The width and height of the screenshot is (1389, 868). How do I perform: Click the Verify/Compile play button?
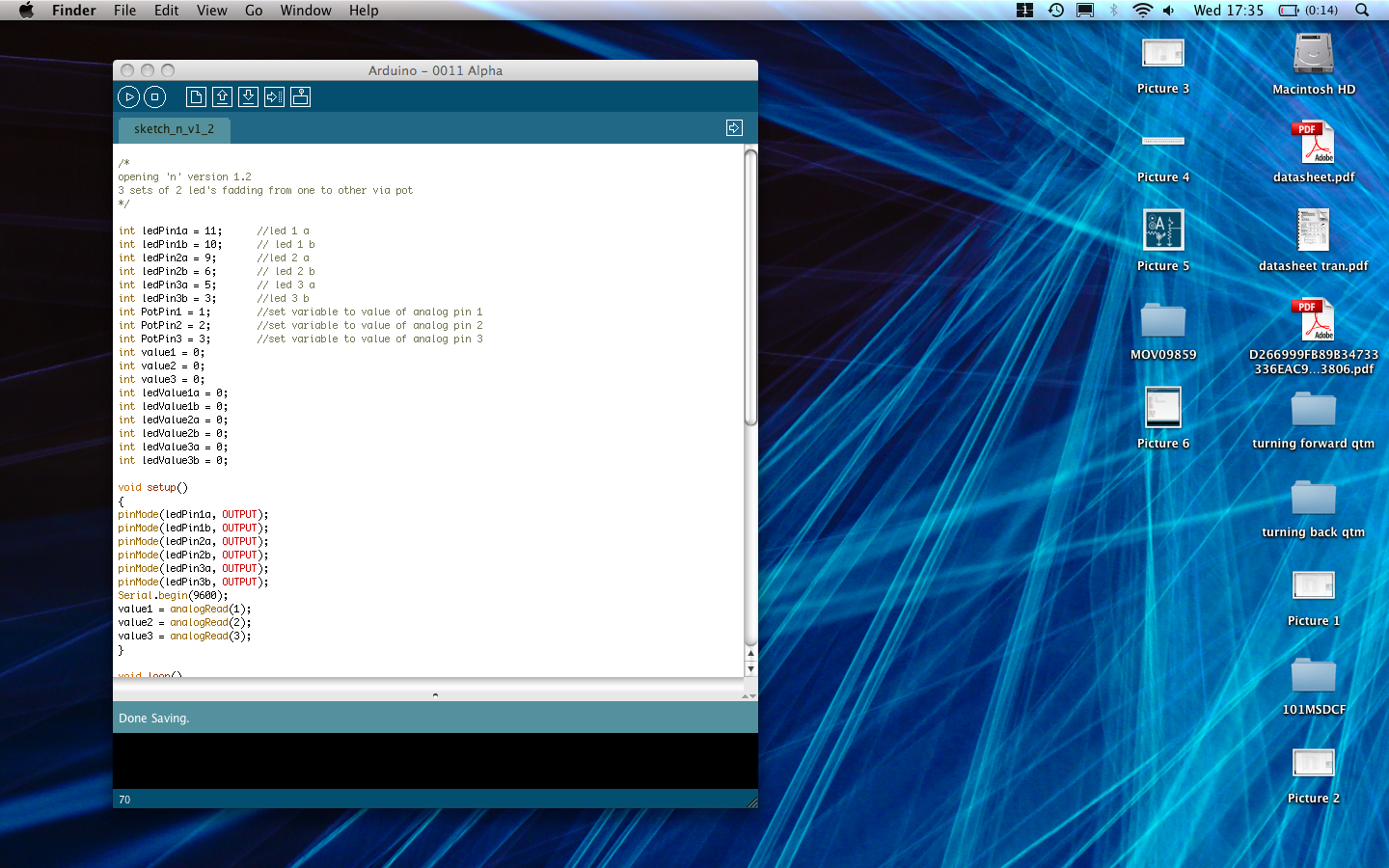pyautogui.click(x=128, y=96)
